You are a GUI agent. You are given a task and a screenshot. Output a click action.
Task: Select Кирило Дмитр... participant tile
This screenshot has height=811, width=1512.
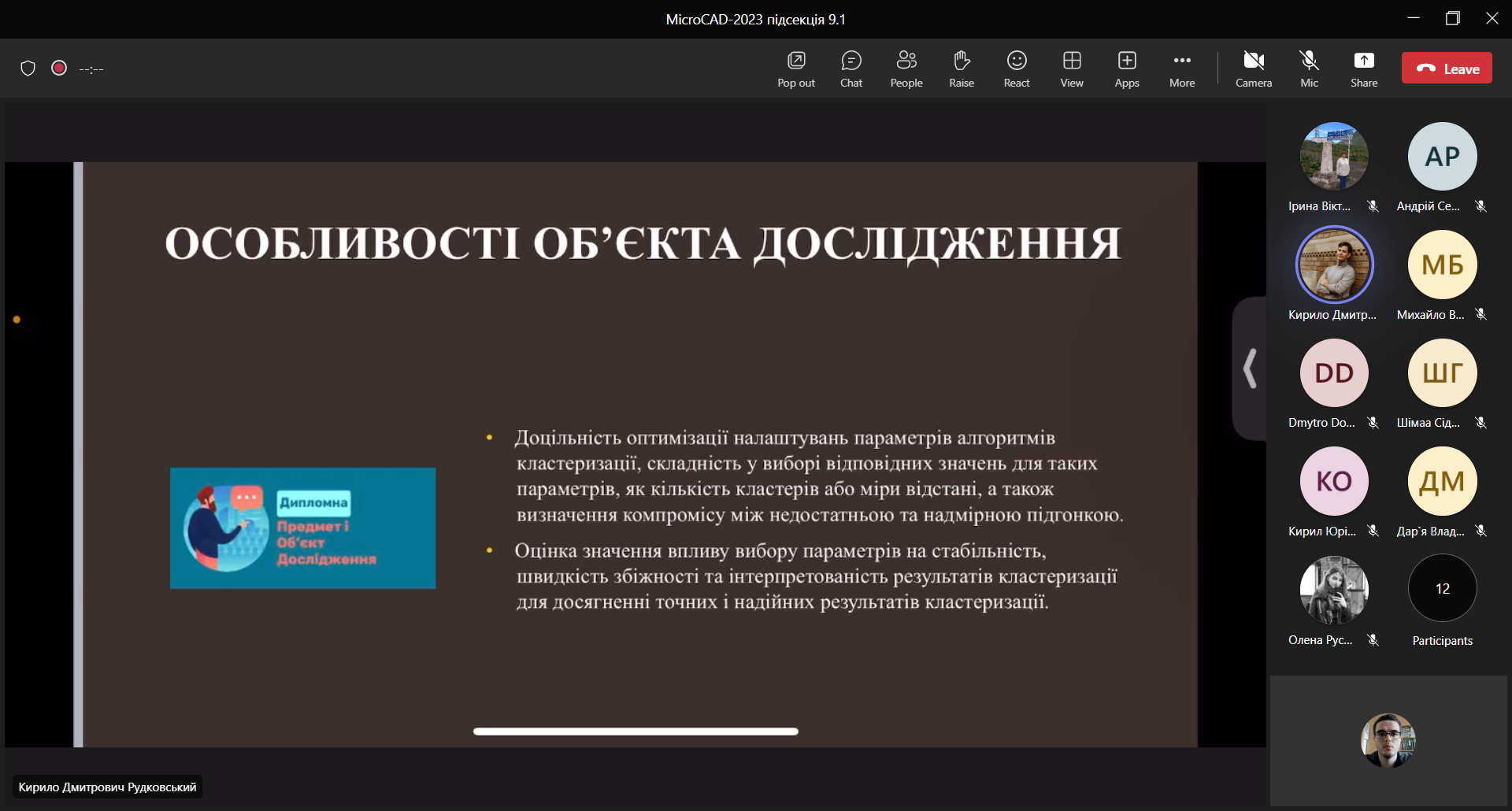[1334, 265]
